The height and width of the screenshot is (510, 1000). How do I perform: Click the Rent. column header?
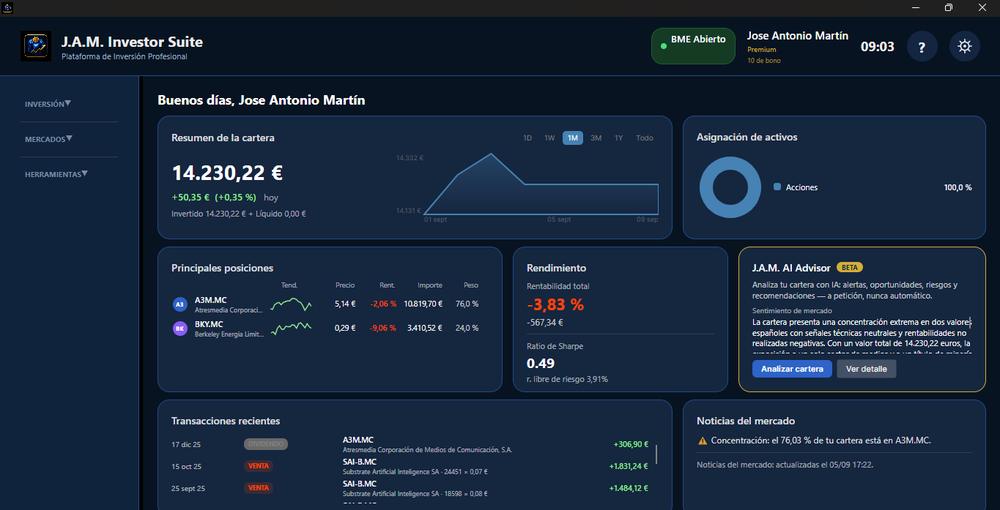387,285
